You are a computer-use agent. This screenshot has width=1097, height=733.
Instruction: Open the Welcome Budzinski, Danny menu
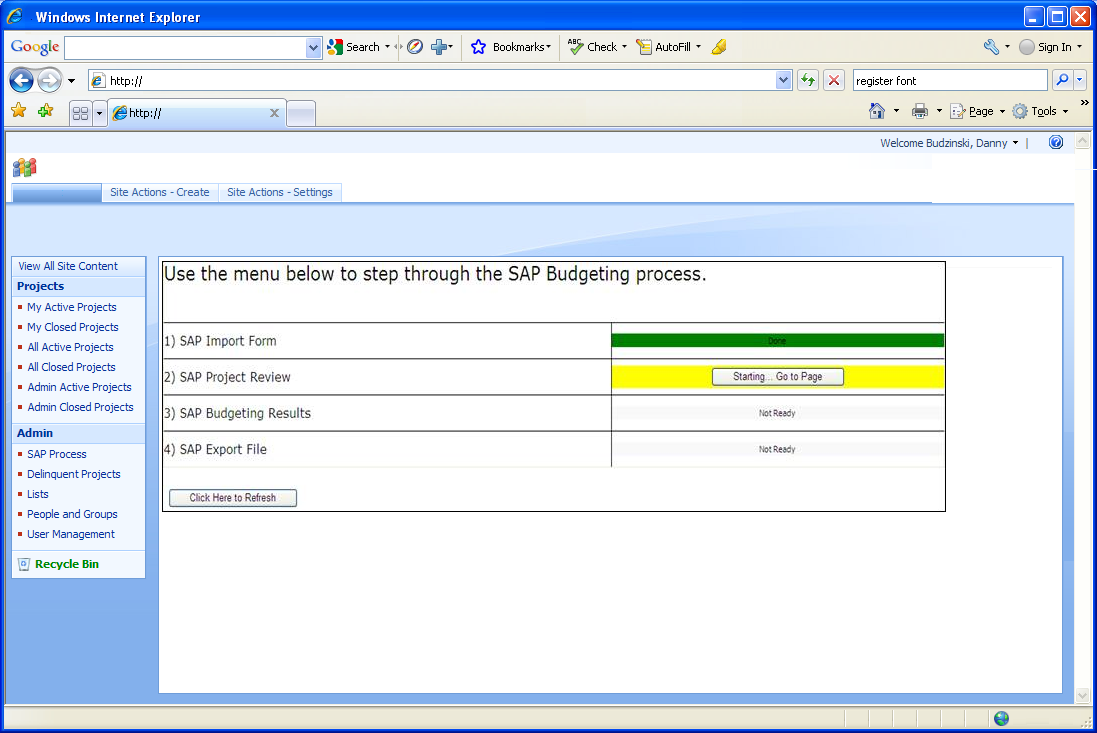click(949, 143)
